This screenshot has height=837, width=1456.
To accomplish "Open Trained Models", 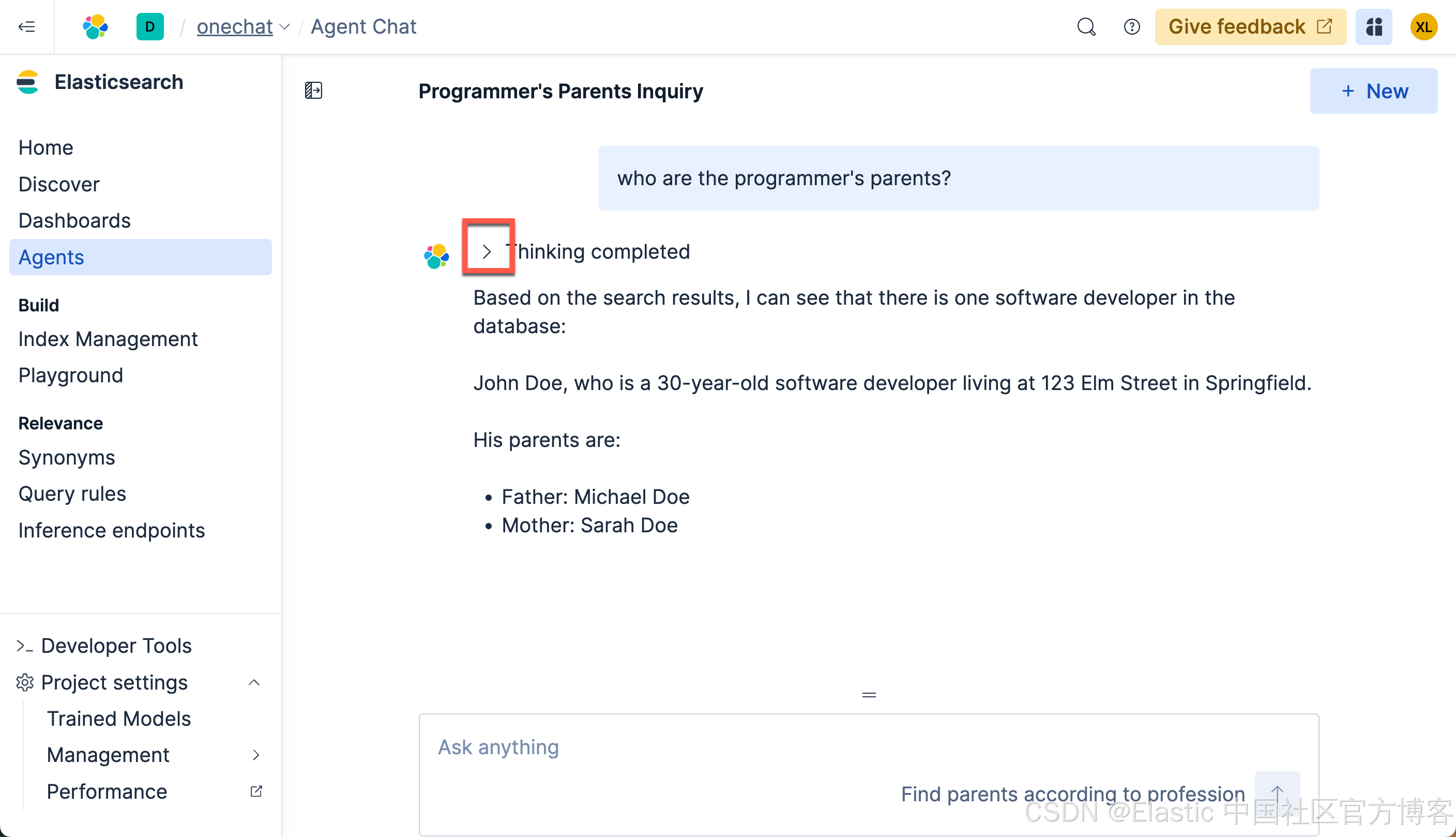I will 118,719.
